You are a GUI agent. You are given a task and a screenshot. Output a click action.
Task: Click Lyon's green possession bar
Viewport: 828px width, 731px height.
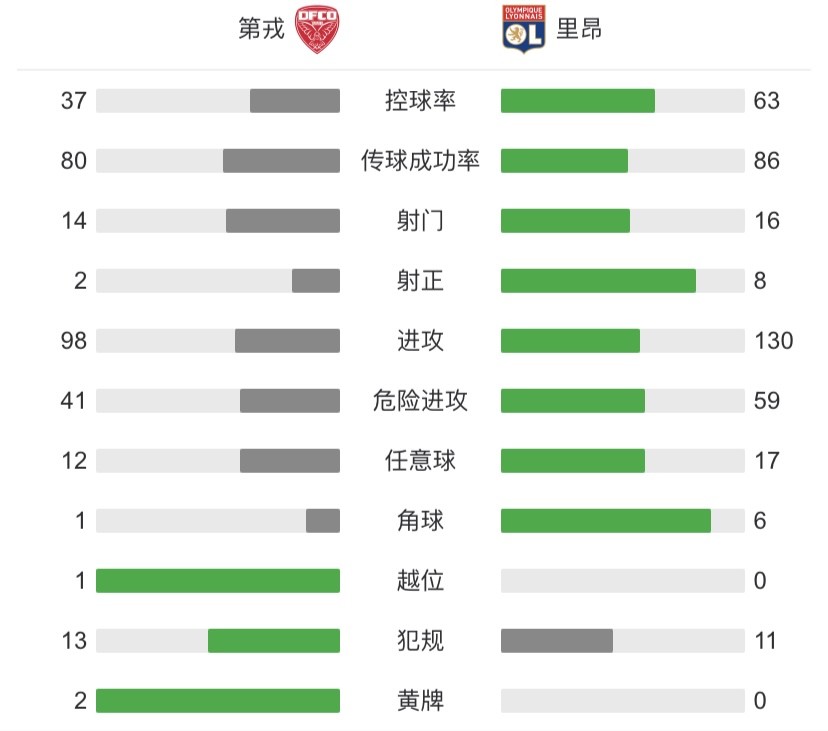coord(578,100)
